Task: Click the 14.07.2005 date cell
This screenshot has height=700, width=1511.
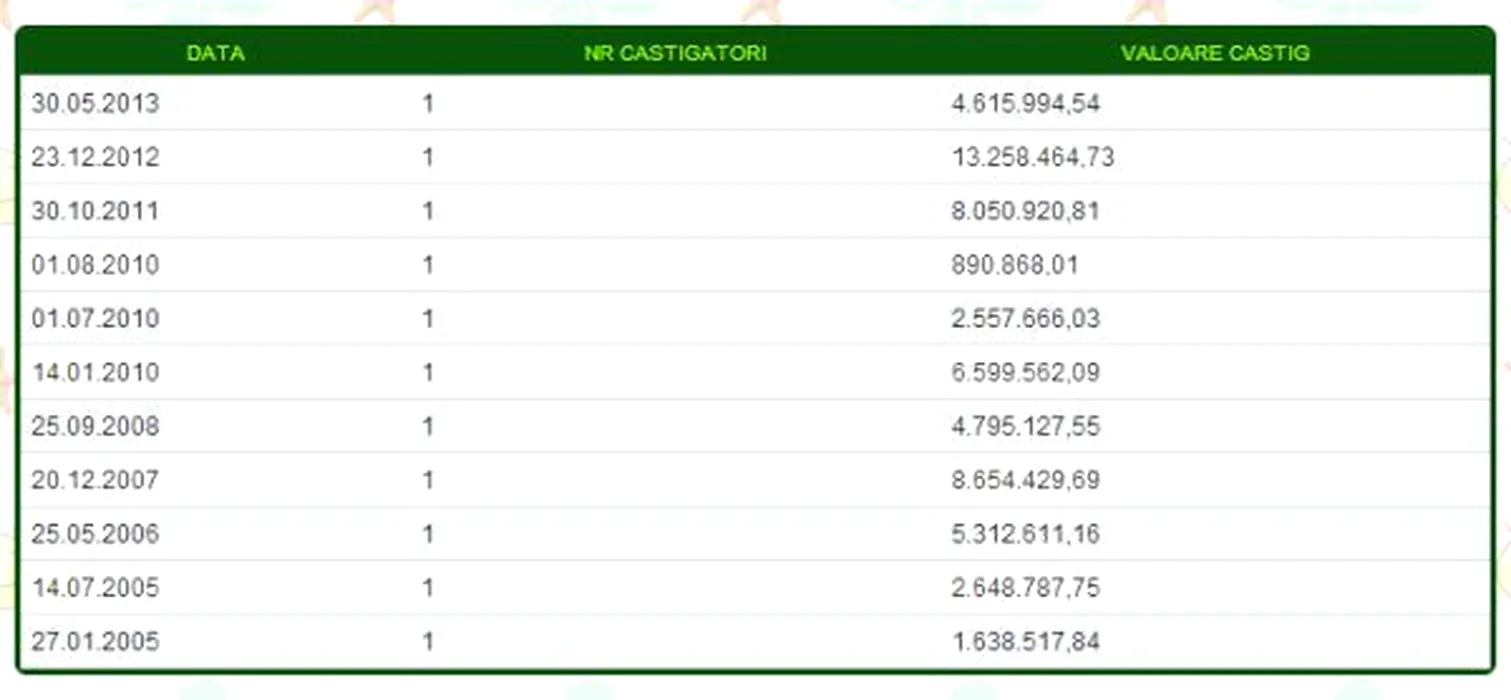Action: point(95,587)
